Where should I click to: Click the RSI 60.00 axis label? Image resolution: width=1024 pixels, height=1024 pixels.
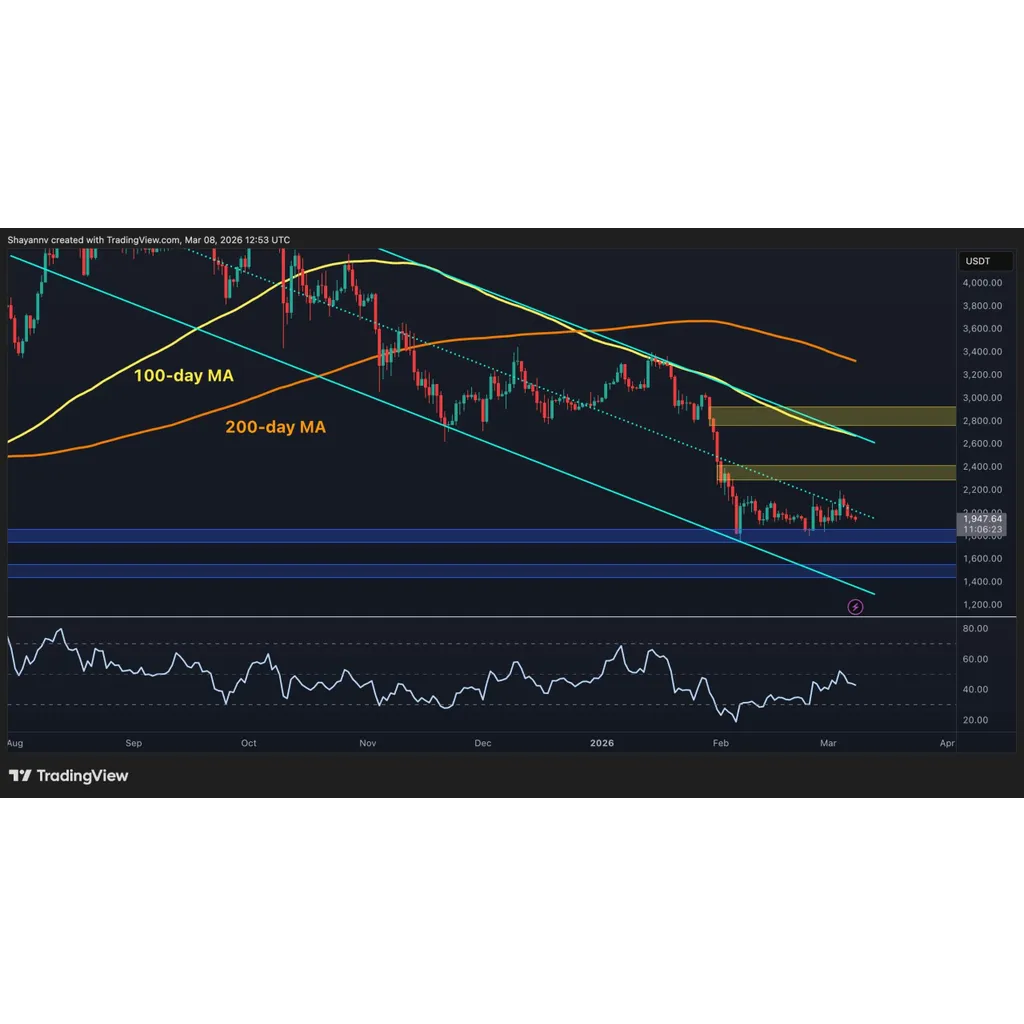[975, 659]
